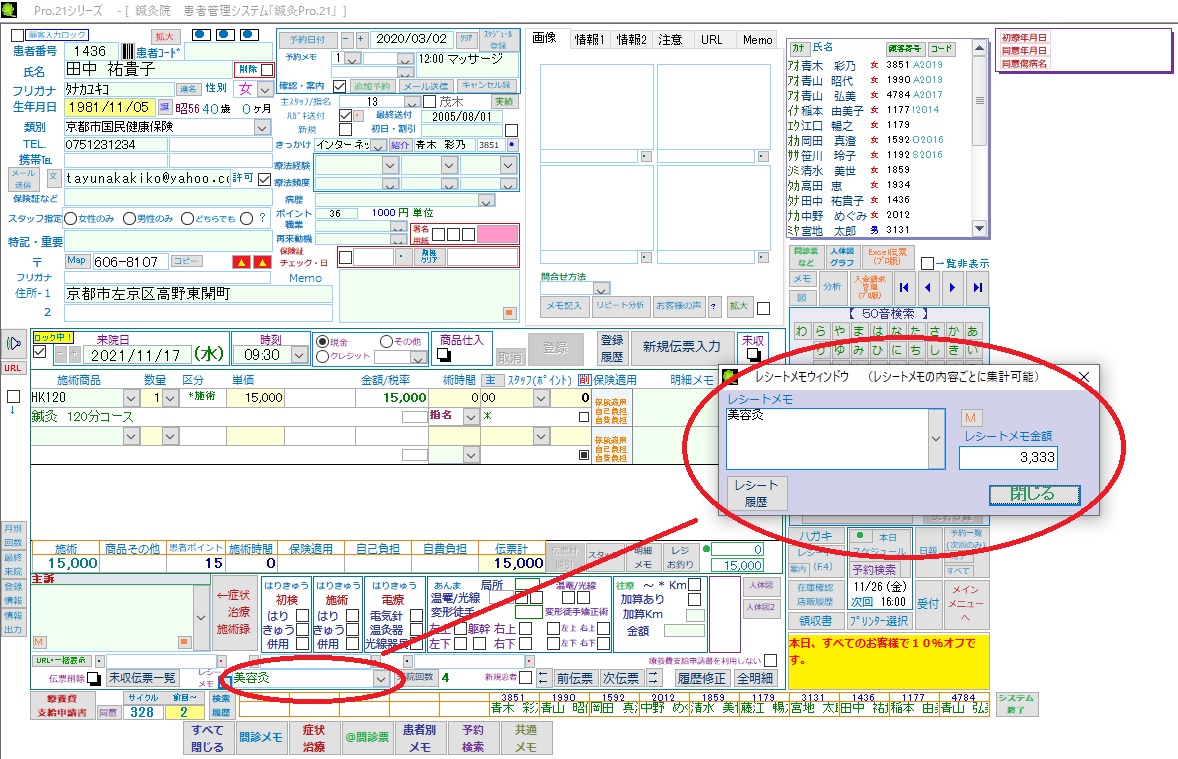Increase reservation date with plus button

point(361,38)
